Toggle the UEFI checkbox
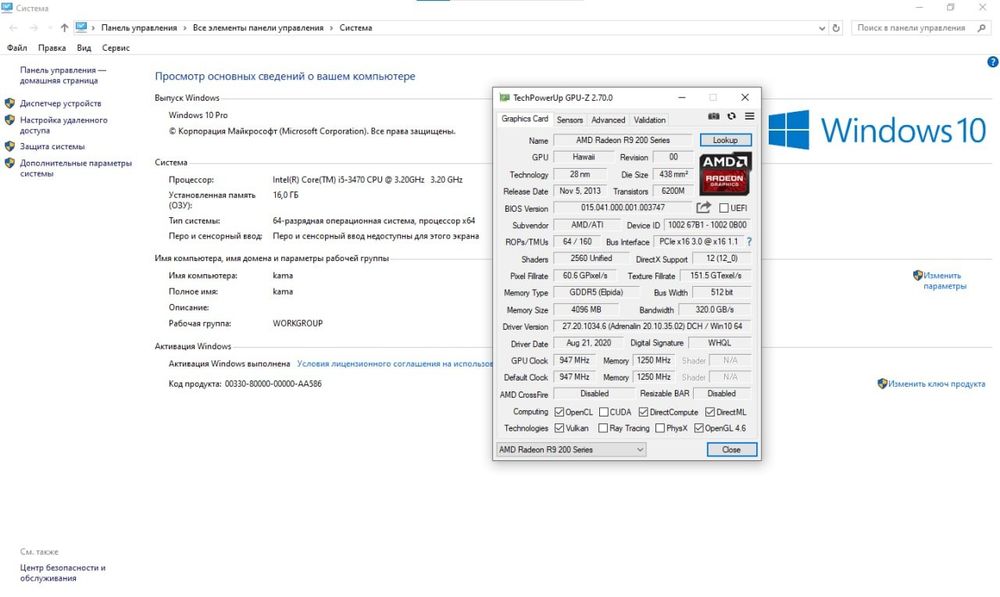Image resolution: width=1000 pixels, height=597 pixels. pos(724,208)
